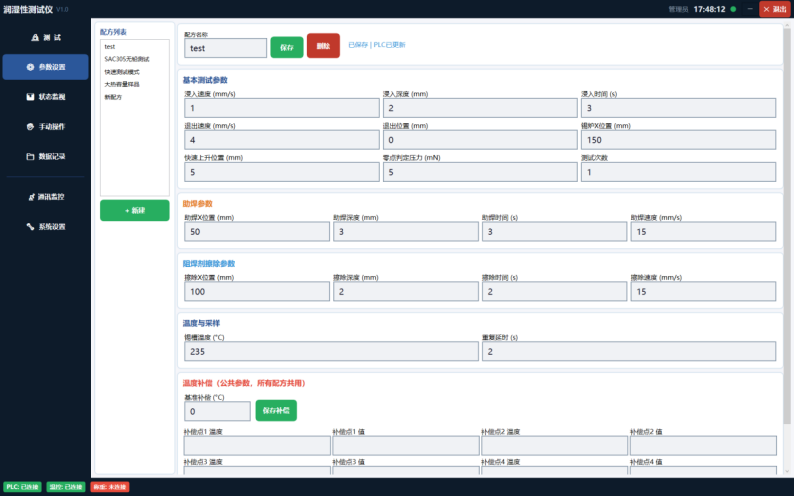Click the red '称重: 未连接' status badge

point(110,487)
